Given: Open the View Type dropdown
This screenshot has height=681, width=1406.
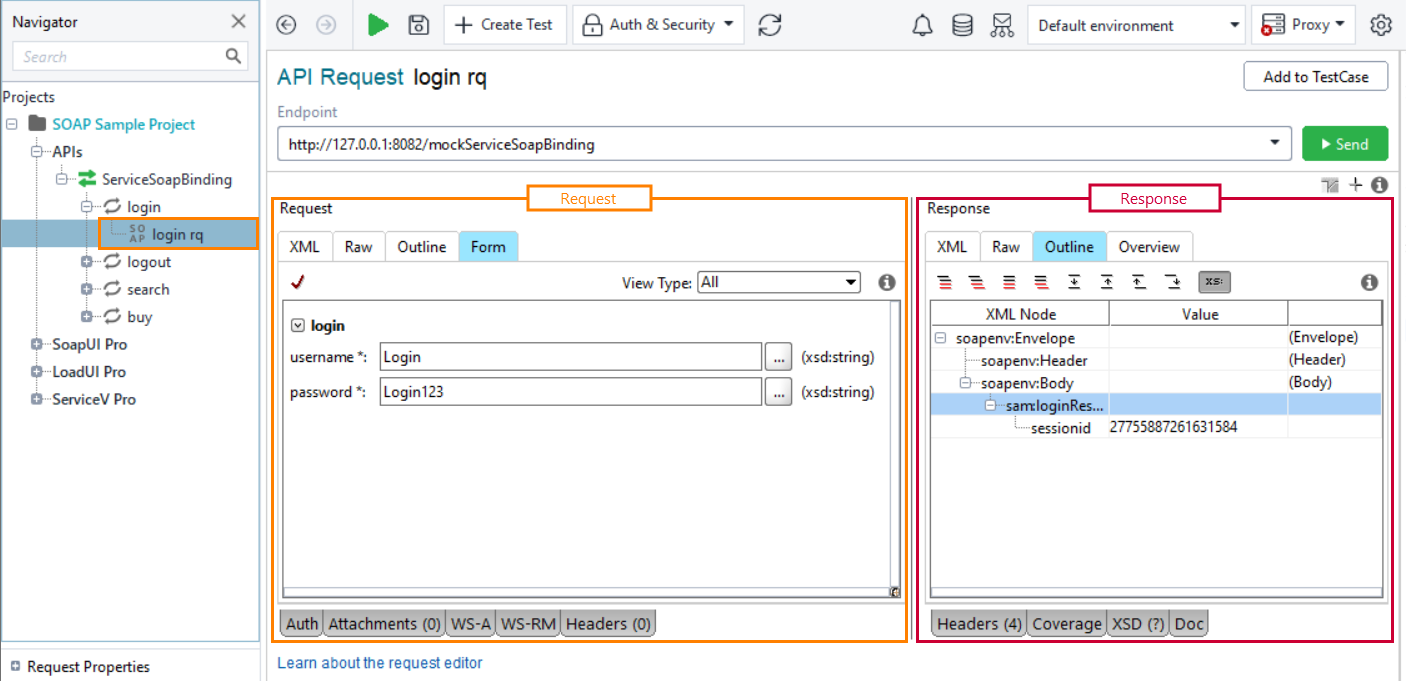Looking at the screenshot, I should (x=778, y=282).
